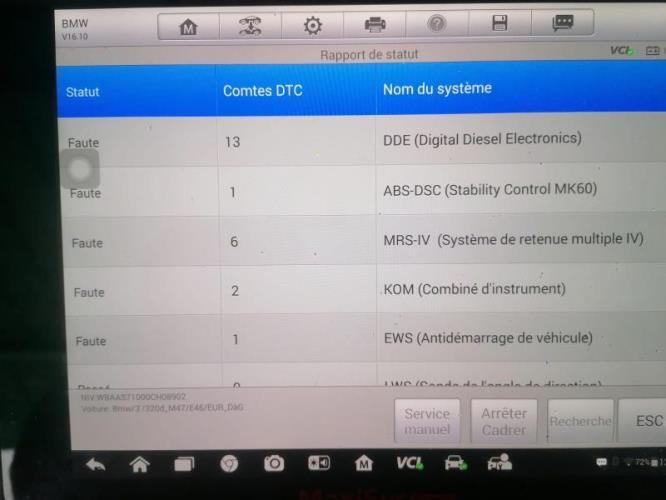The image size is (666, 500).
Task: Click the Recherche button
Action: pyautogui.click(x=581, y=421)
